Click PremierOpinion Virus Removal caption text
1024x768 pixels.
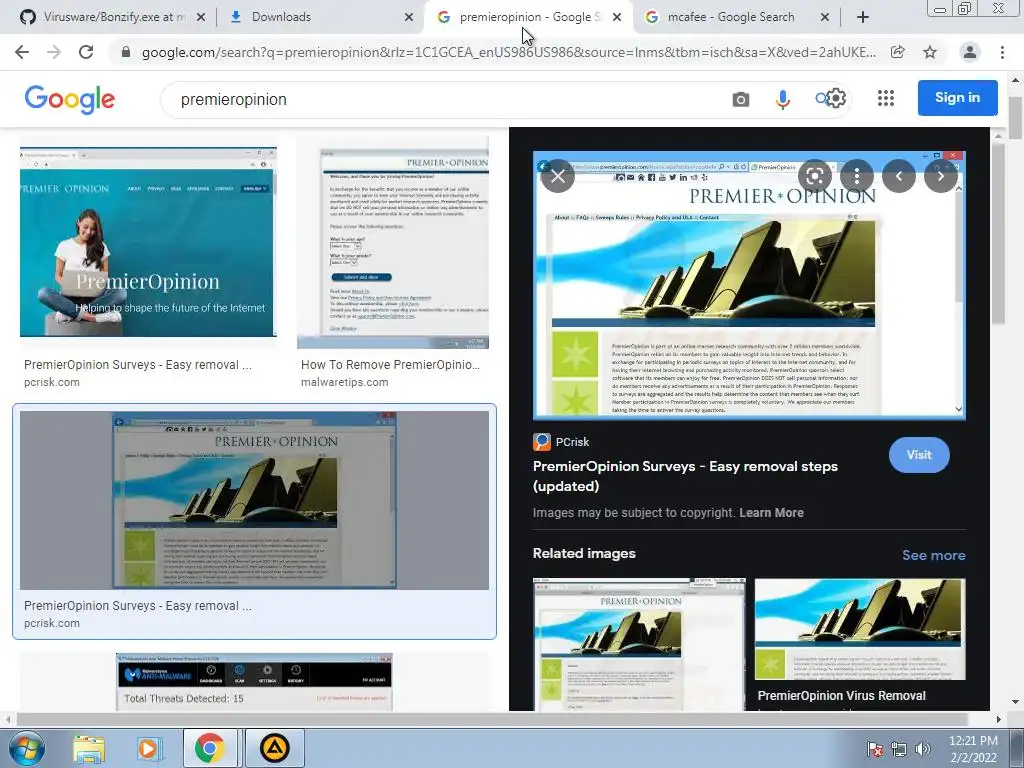tap(841, 696)
